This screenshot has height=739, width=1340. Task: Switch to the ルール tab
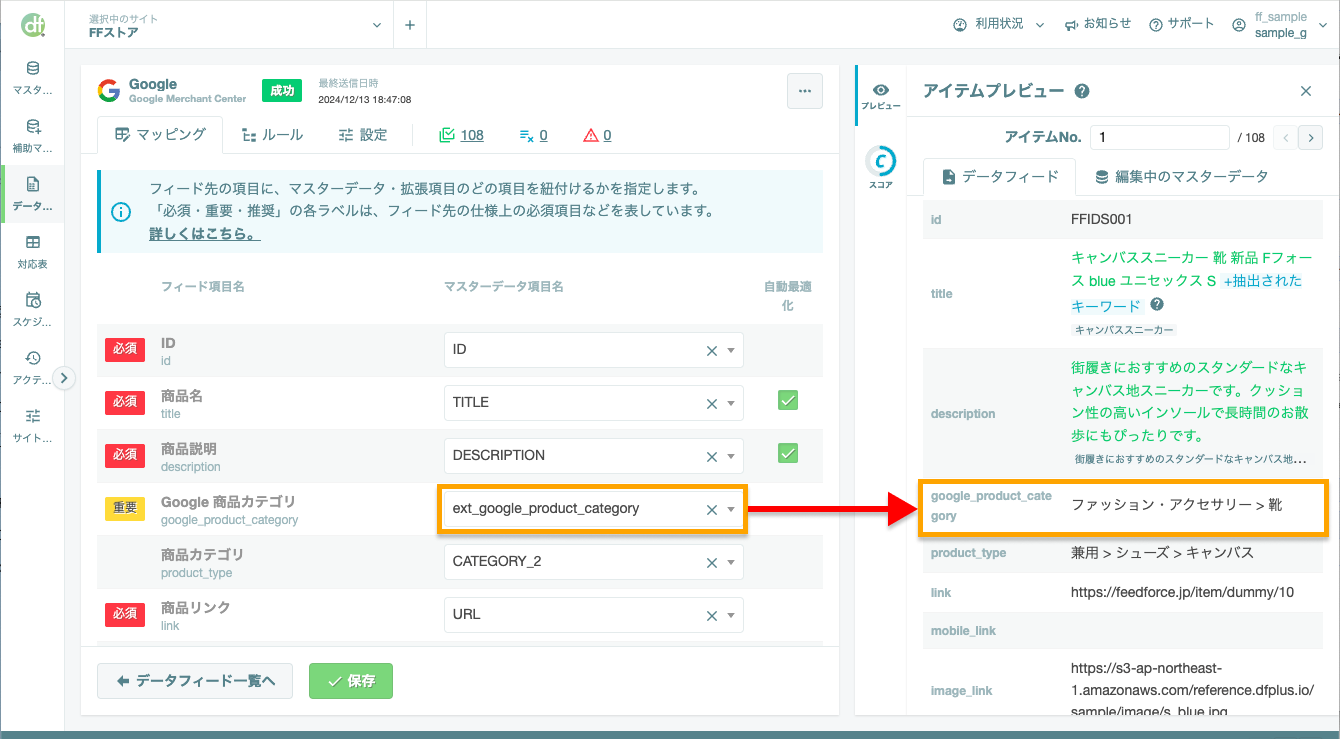tap(272, 135)
